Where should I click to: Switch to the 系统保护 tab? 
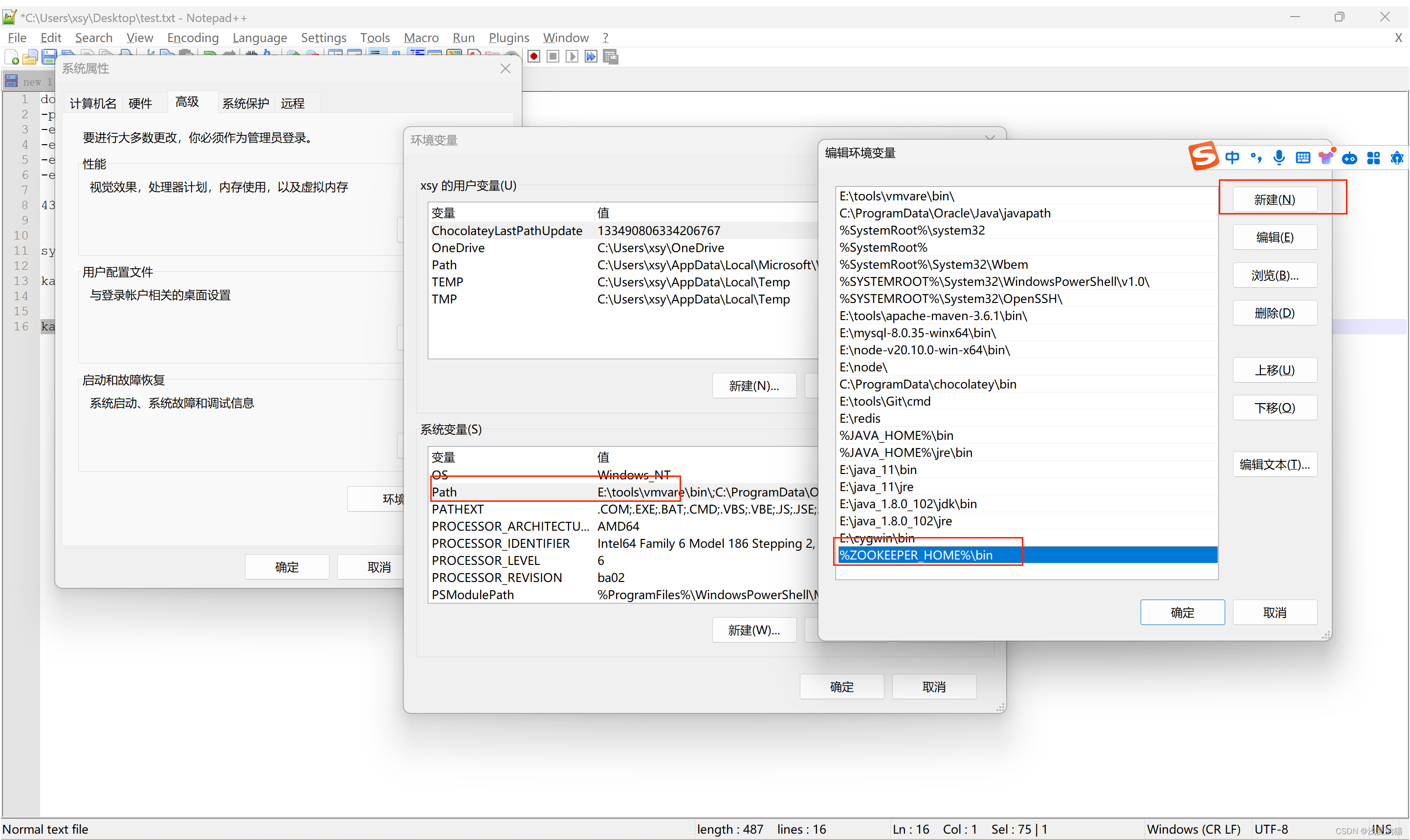pyautogui.click(x=245, y=103)
